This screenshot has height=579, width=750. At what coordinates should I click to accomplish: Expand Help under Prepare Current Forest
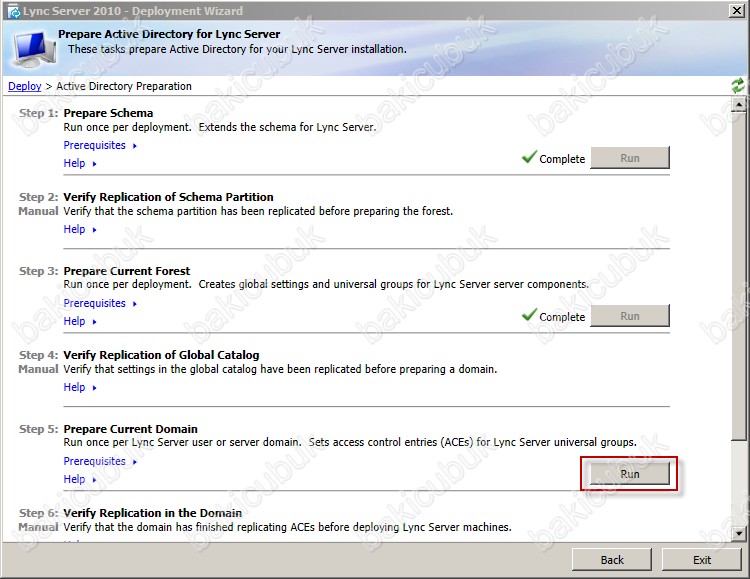click(80, 321)
